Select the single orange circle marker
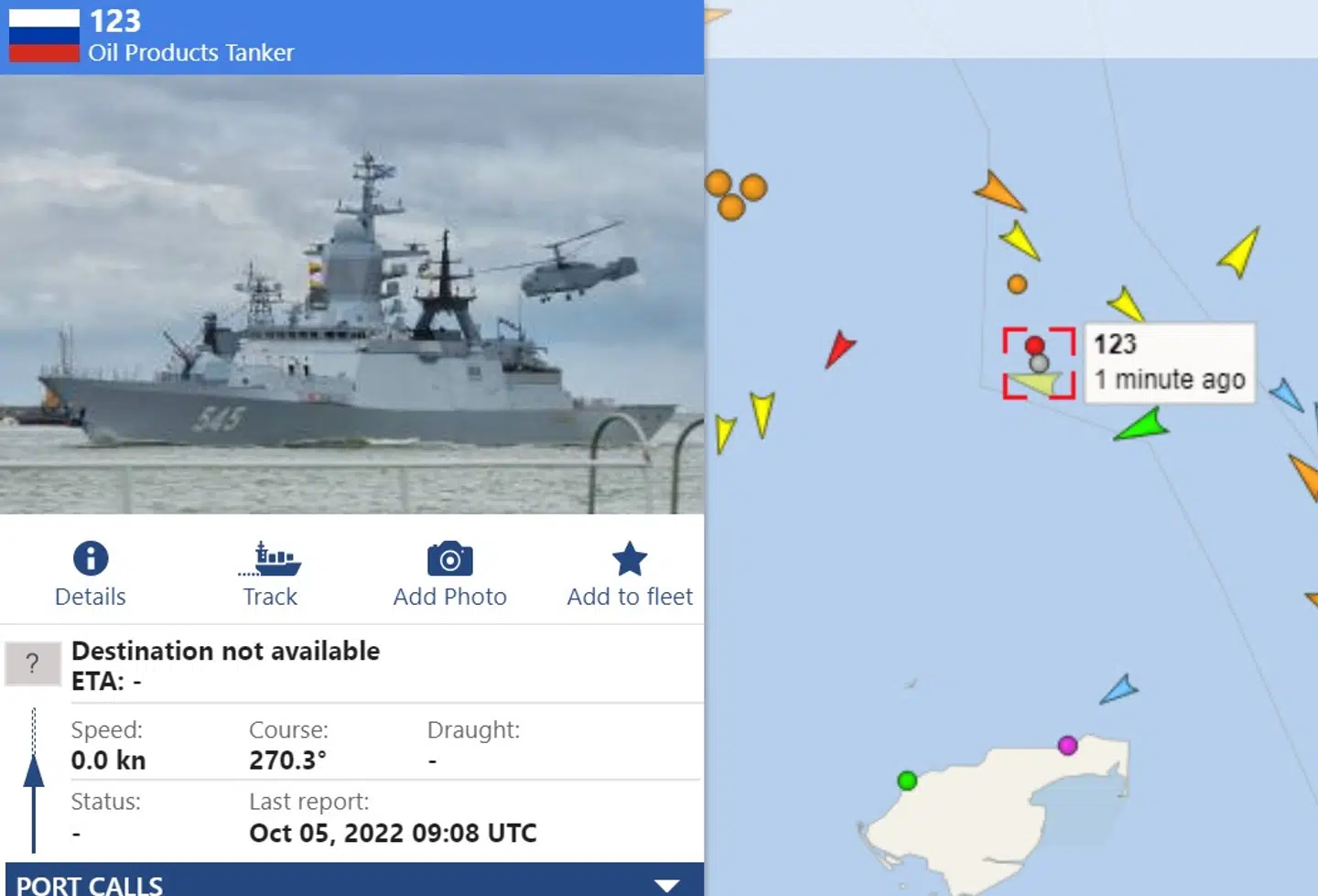 point(1017,285)
